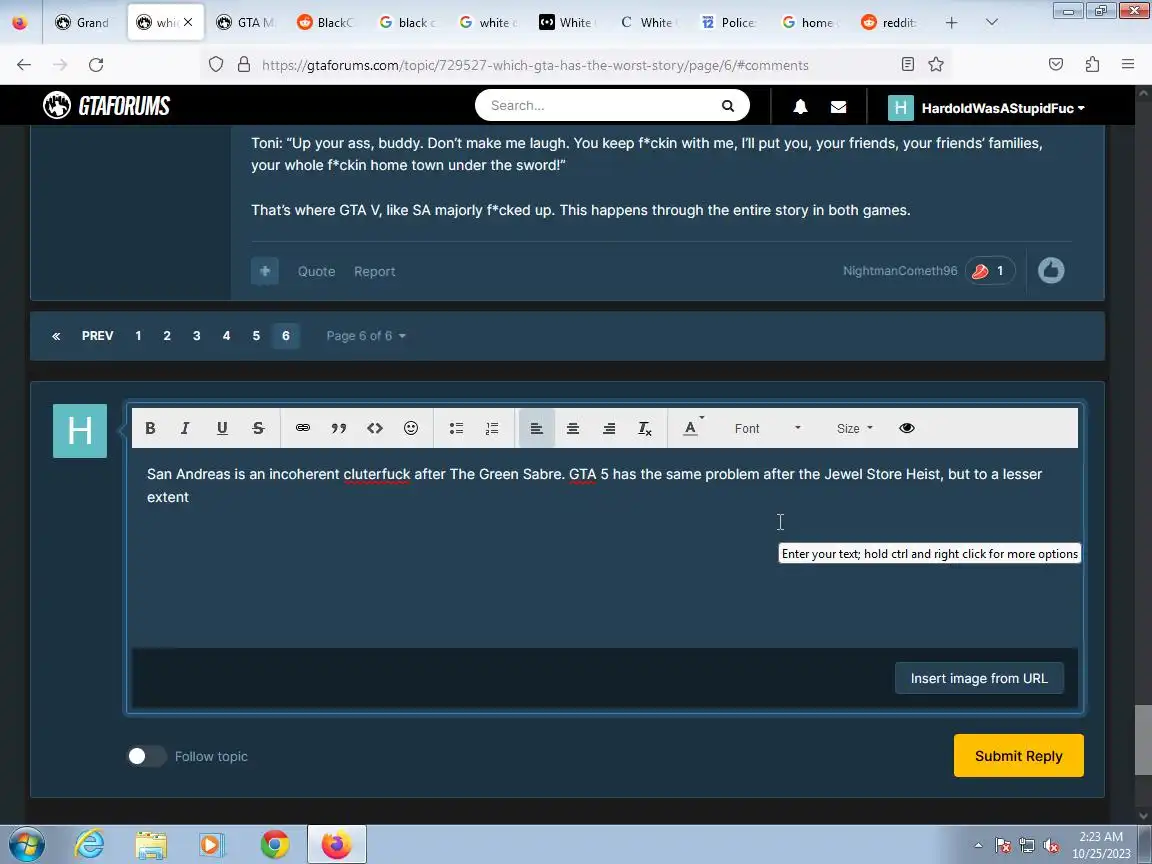Insert a numbered list
The width and height of the screenshot is (1152, 864).
(x=492, y=428)
